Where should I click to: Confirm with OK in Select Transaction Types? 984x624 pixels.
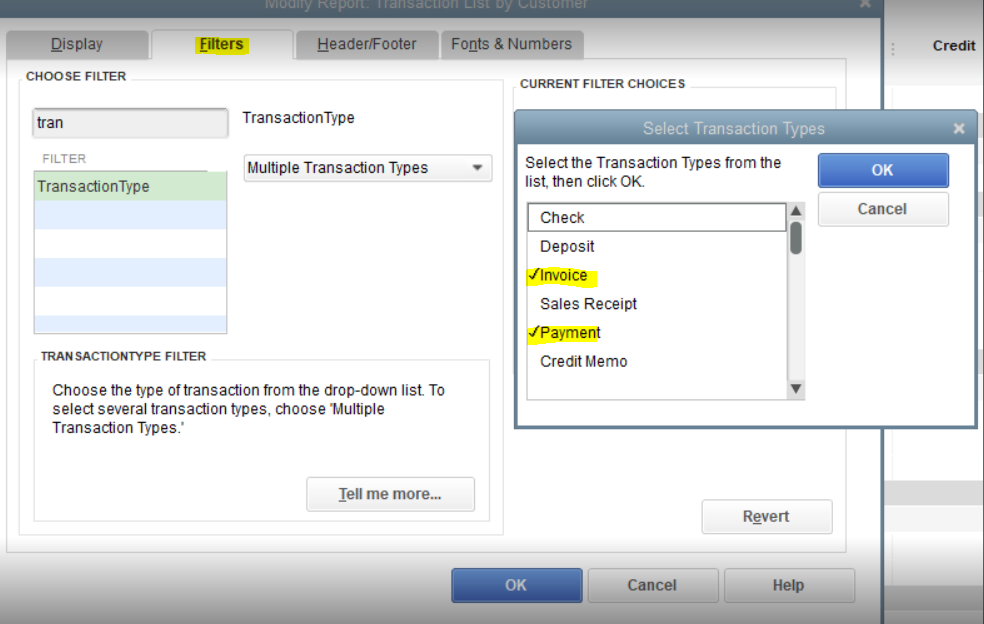[882, 170]
